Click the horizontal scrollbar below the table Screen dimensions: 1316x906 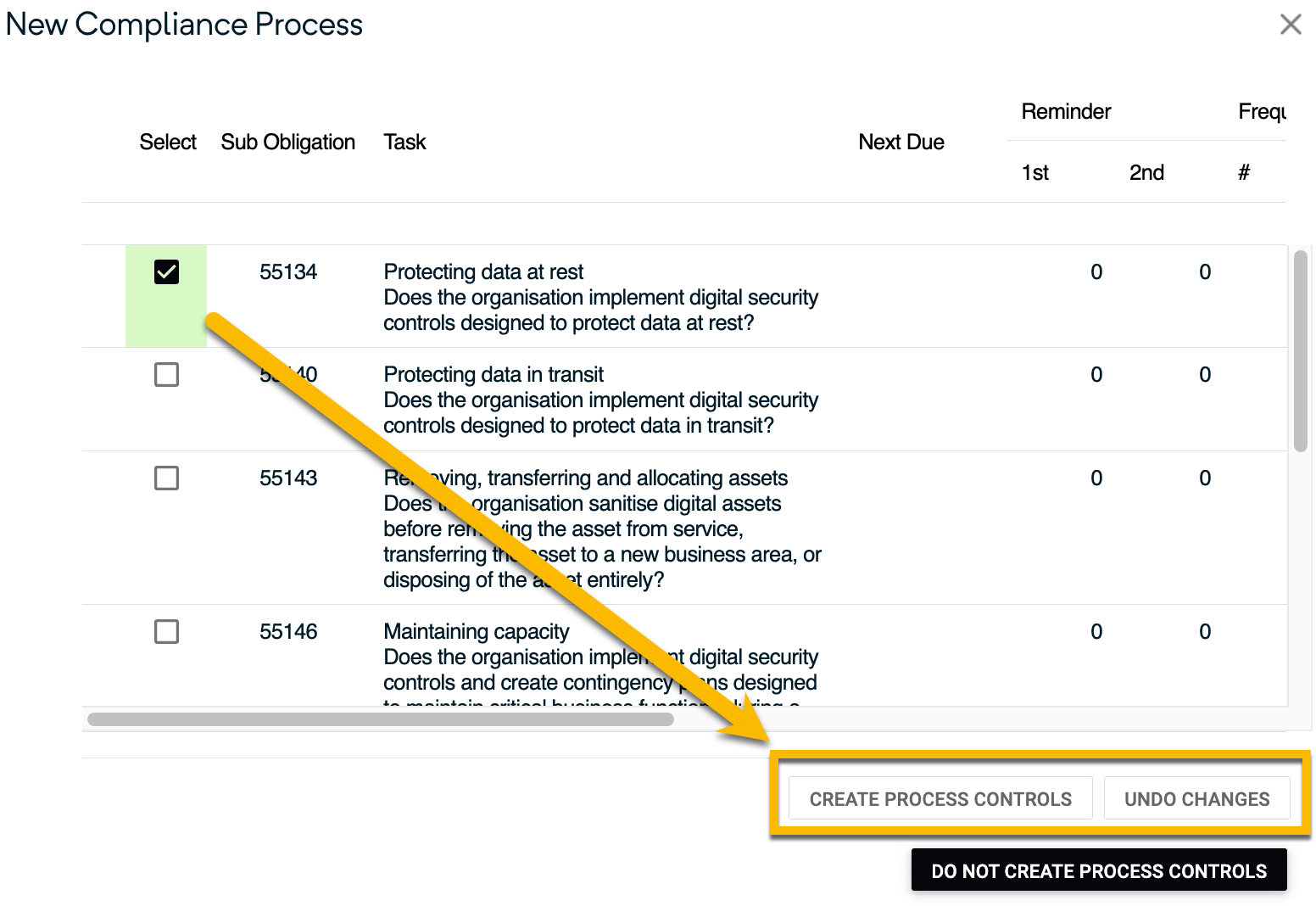380,719
